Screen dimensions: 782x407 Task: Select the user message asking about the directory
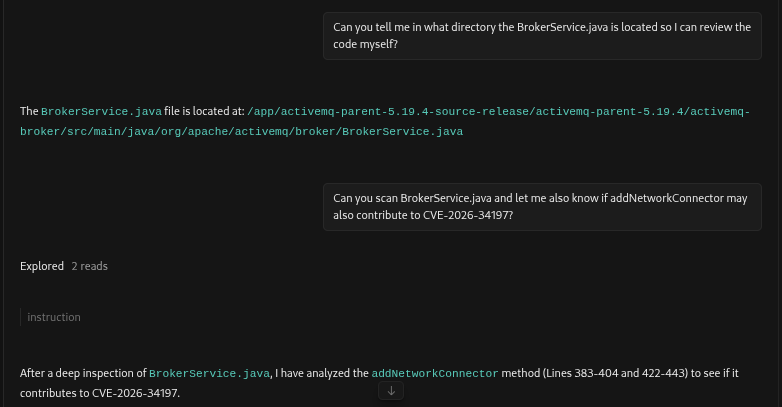click(x=542, y=36)
